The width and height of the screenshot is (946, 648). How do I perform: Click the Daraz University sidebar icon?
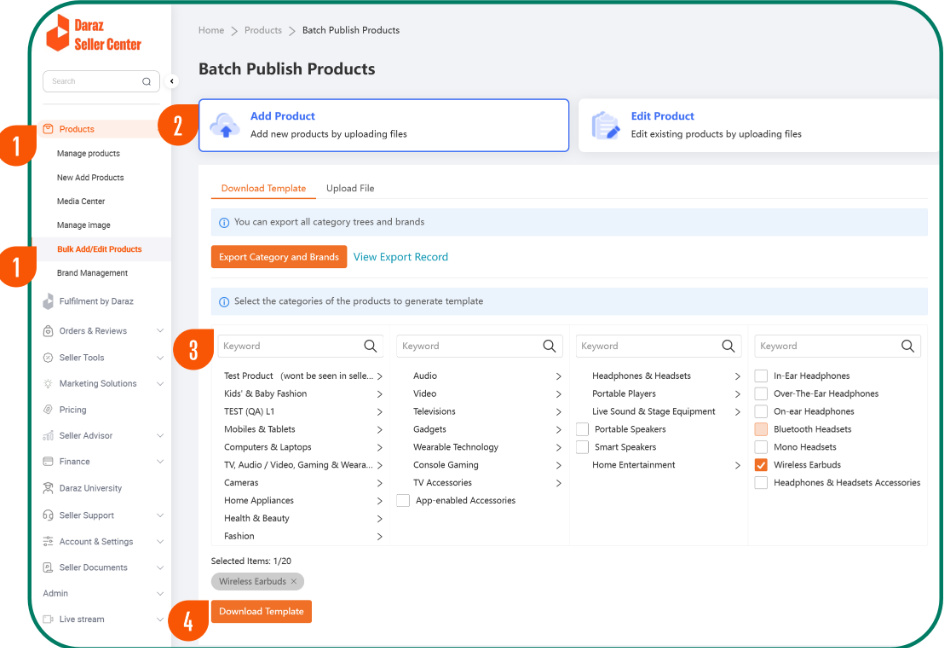49,488
